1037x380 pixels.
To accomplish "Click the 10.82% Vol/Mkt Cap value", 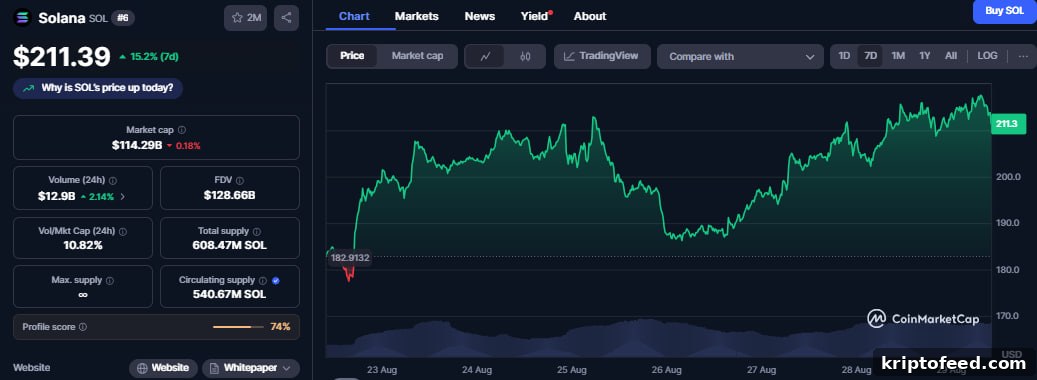I will tap(82, 246).
